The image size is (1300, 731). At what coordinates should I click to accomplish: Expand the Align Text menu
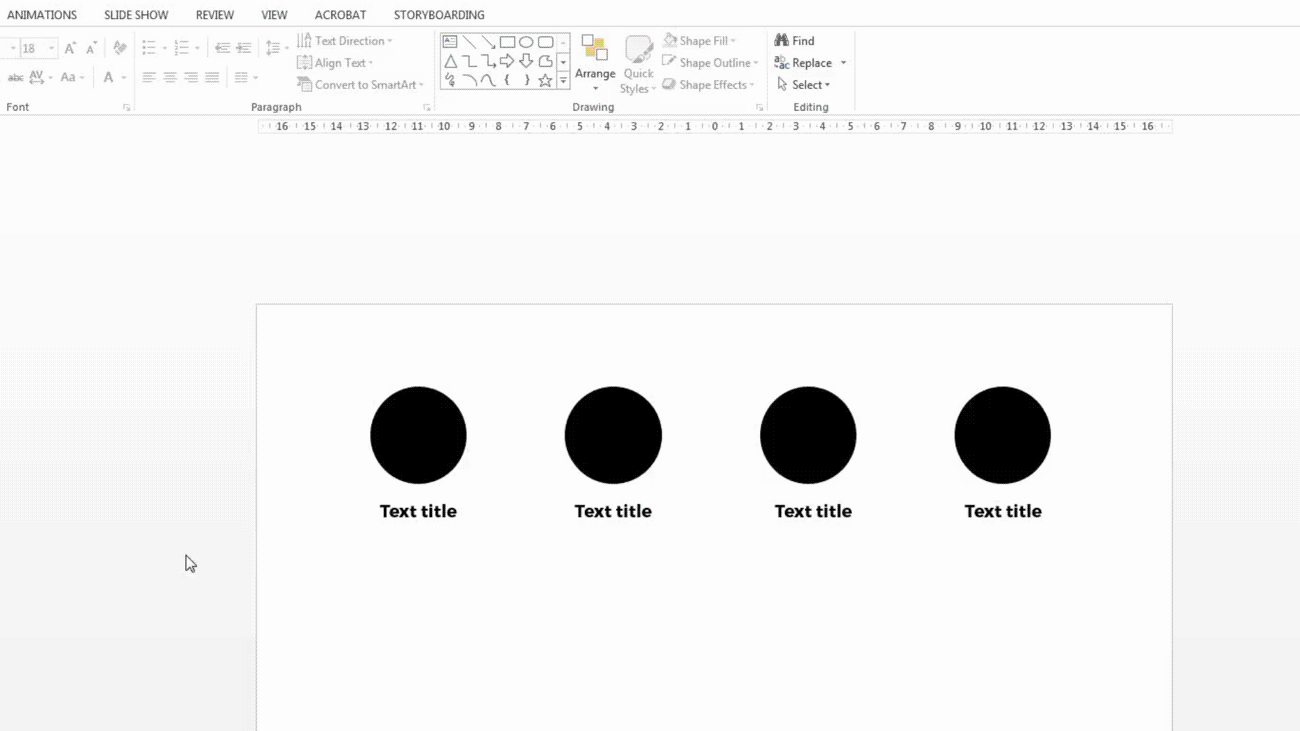tap(336, 63)
